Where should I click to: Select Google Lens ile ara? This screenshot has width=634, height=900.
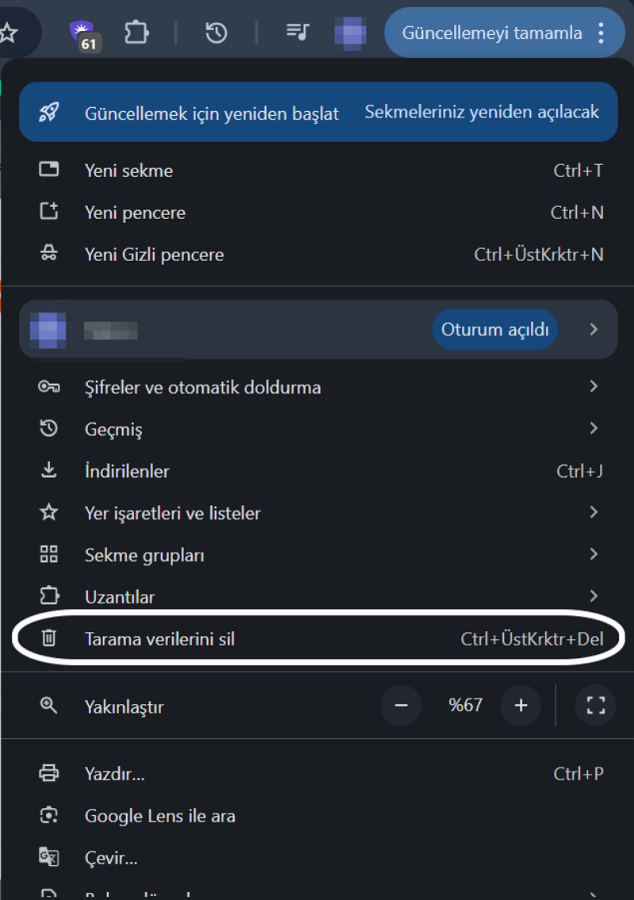(x=159, y=815)
